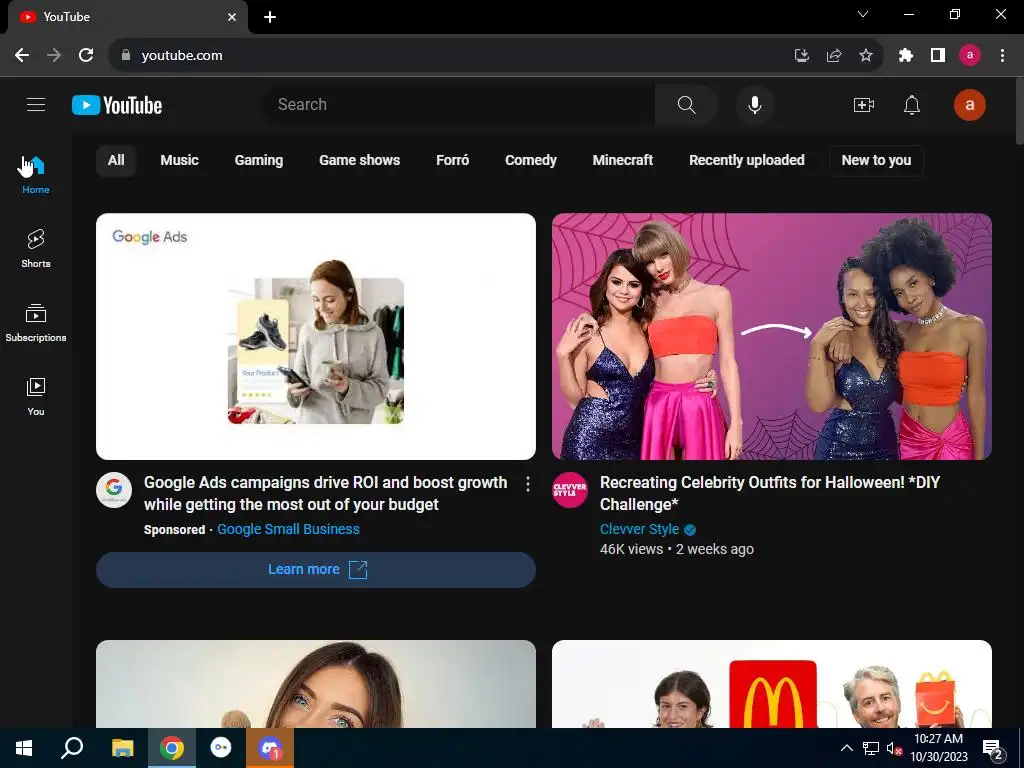
Task: View site information lock icon
Action: 126,56
